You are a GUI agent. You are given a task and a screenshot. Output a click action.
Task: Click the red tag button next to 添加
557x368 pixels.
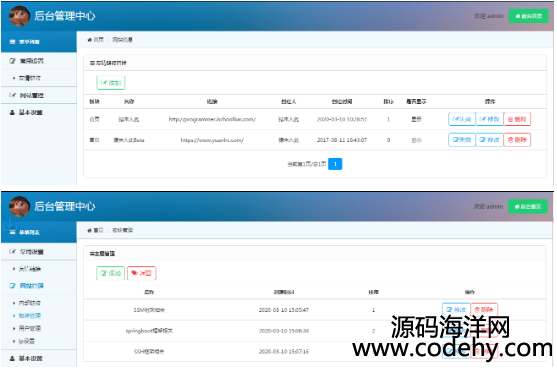click(x=141, y=273)
